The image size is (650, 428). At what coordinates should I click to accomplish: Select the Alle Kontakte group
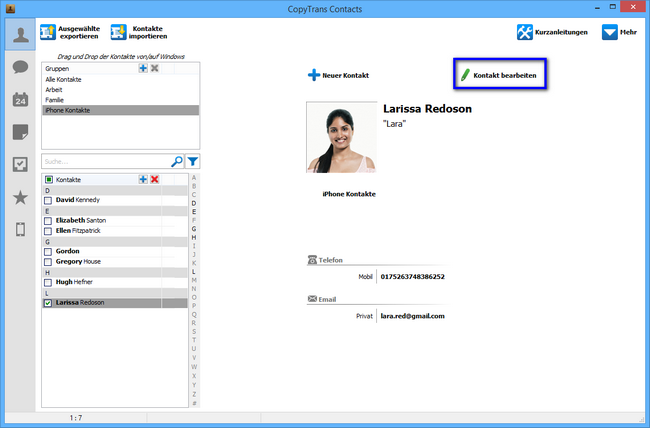[x=64, y=79]
